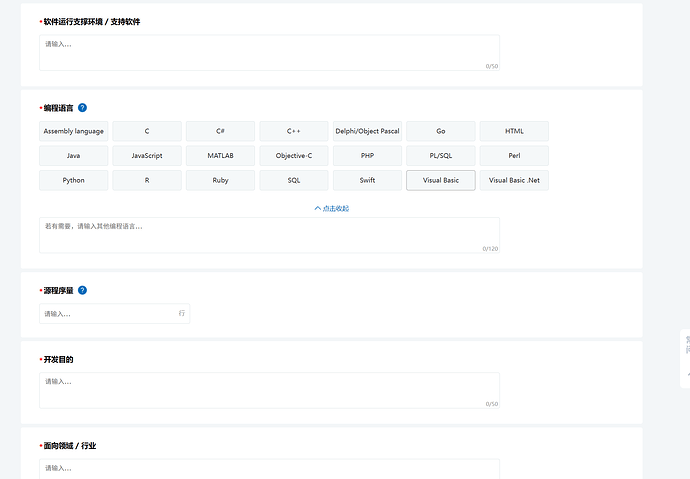Choose the Assembly language button
Screen dimensions: 690x479
tap(73, 131)
